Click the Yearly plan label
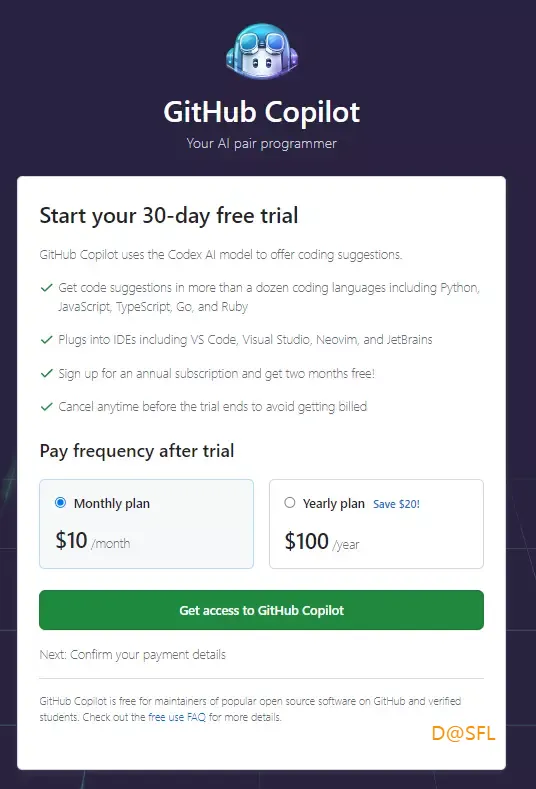The width and height of the screenshot is (536, 789). click(x=334, y=504)
